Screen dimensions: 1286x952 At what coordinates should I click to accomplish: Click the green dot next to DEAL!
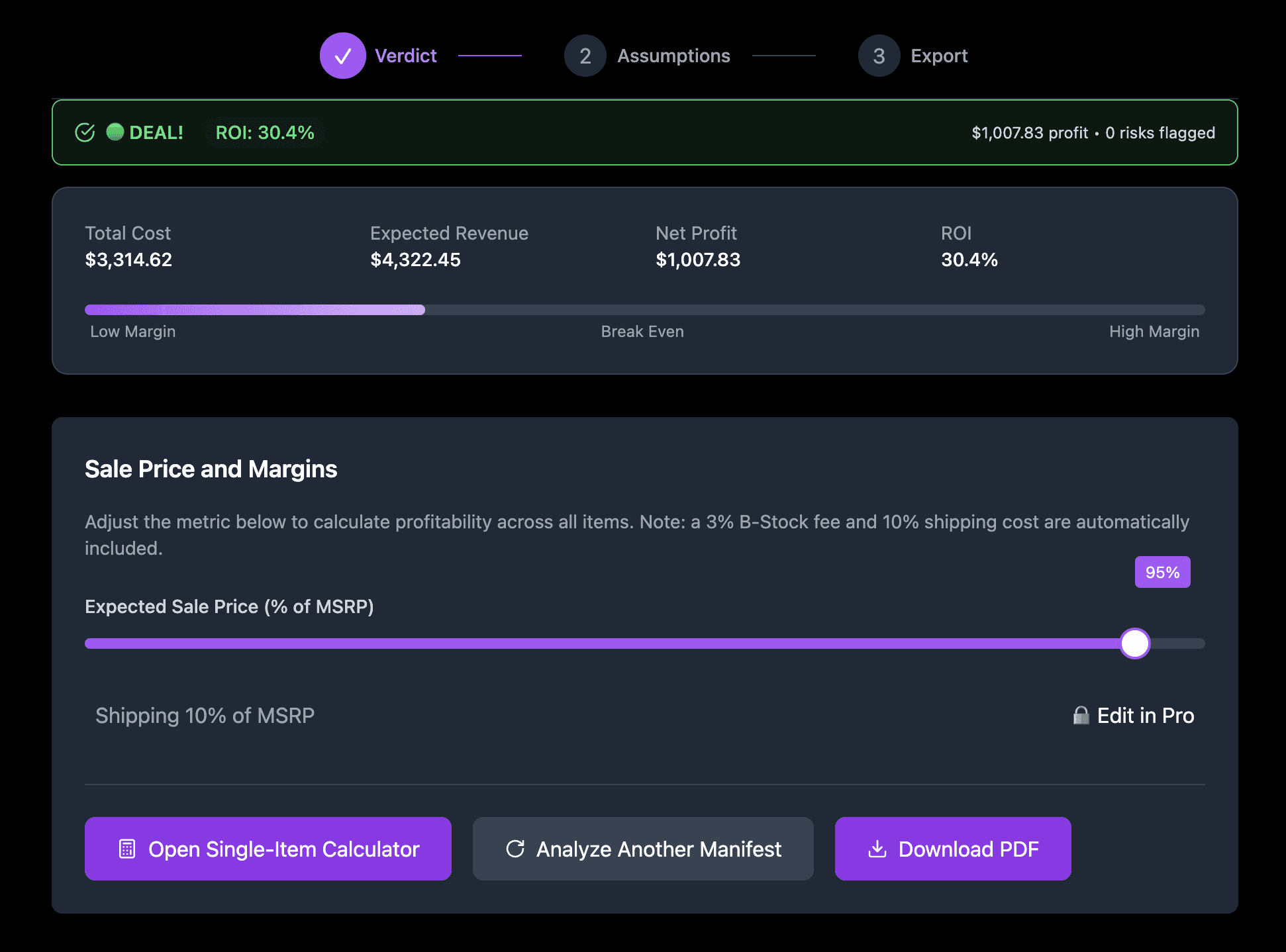pos(115,132)
